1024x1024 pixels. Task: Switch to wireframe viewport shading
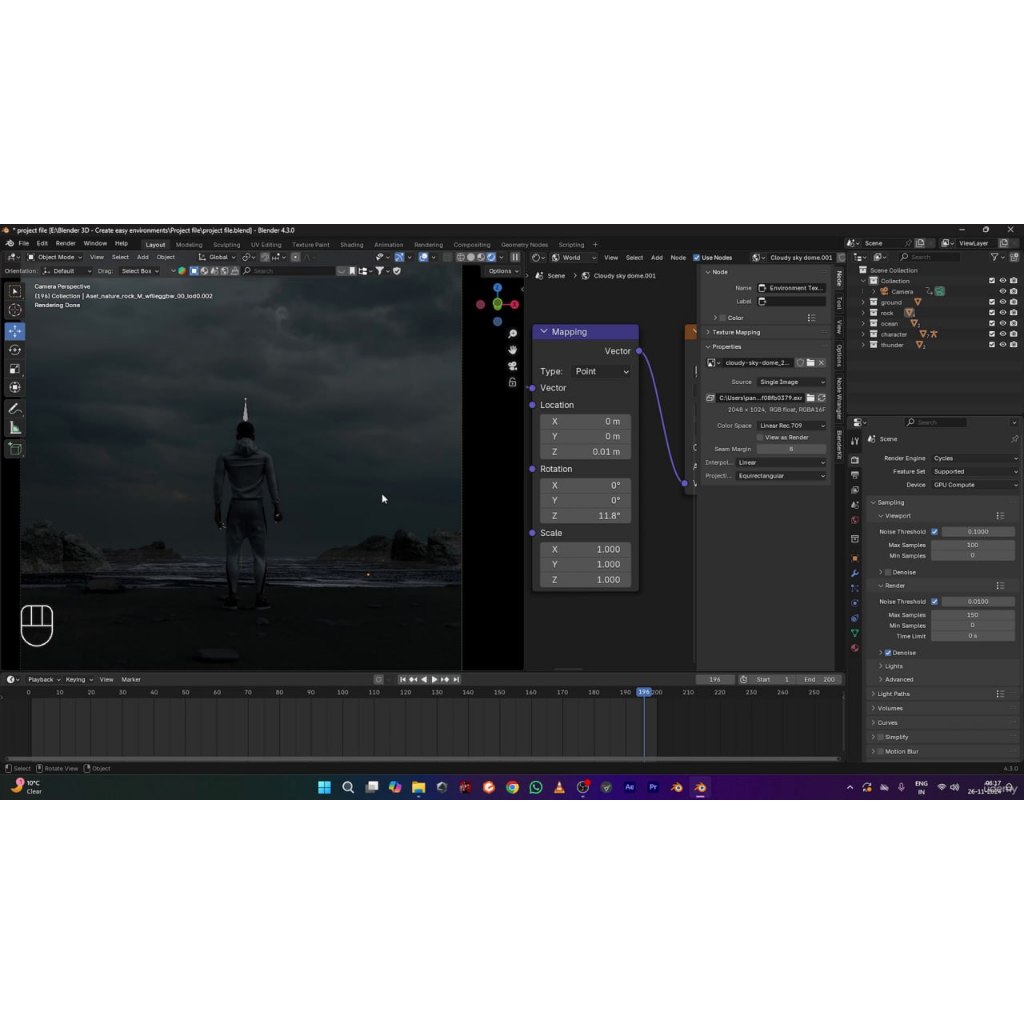click(460, 257)
